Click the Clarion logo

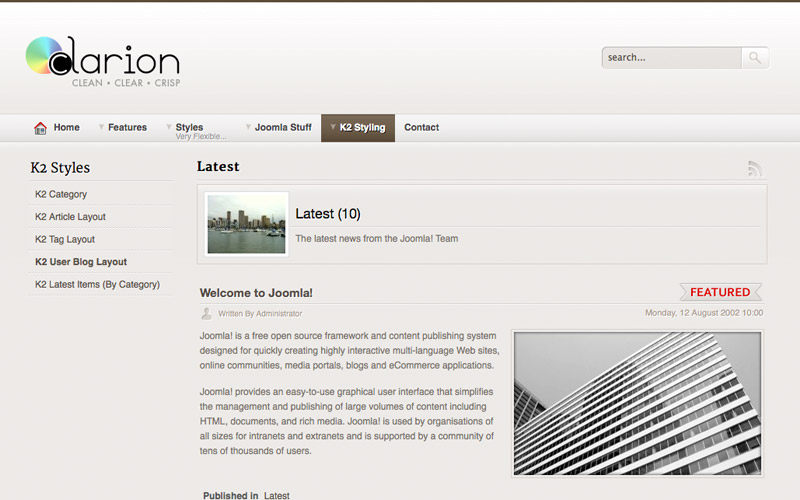click(103, 62)
